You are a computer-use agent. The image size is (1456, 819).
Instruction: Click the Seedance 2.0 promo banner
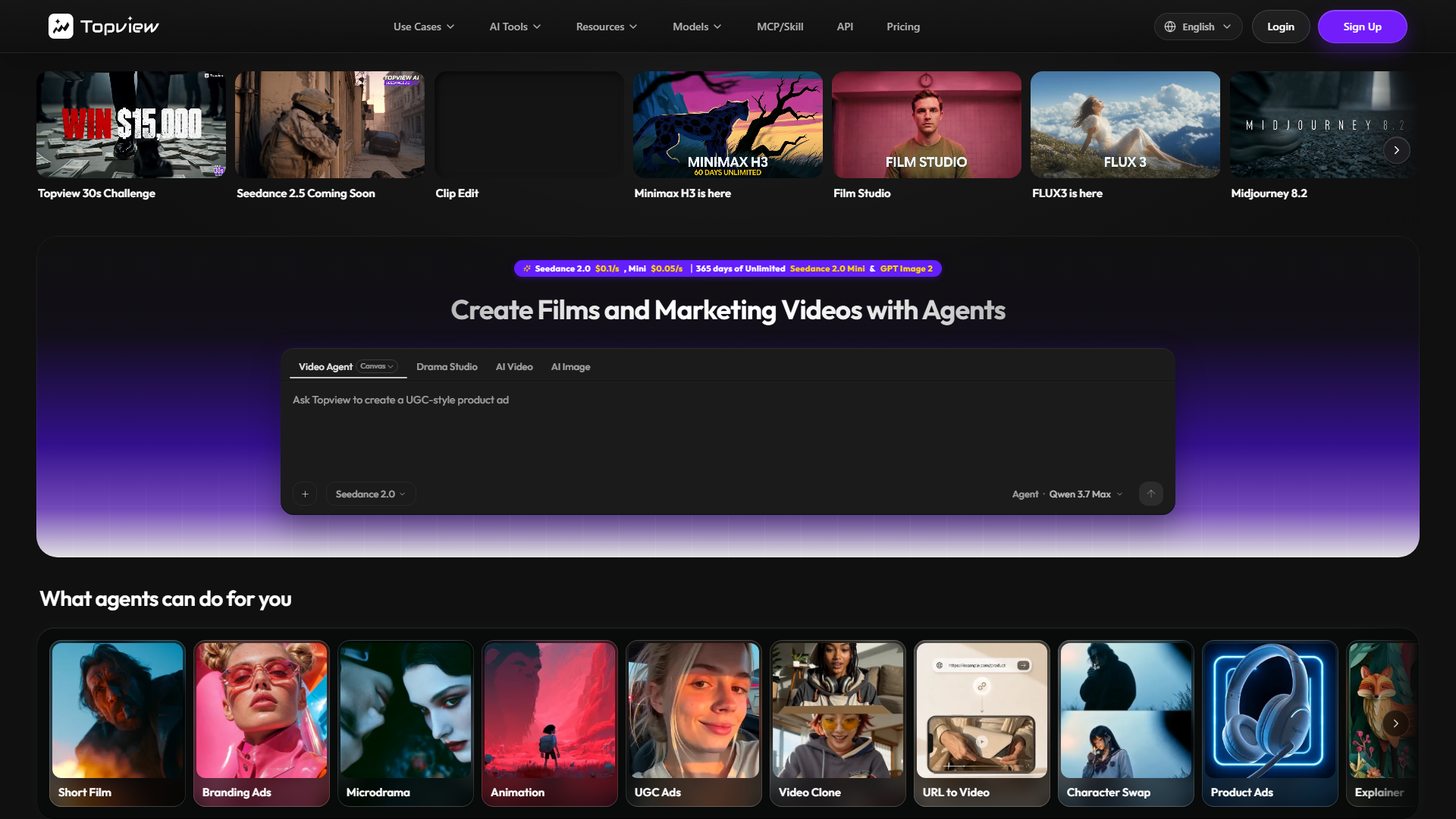[x=728, y=268]
